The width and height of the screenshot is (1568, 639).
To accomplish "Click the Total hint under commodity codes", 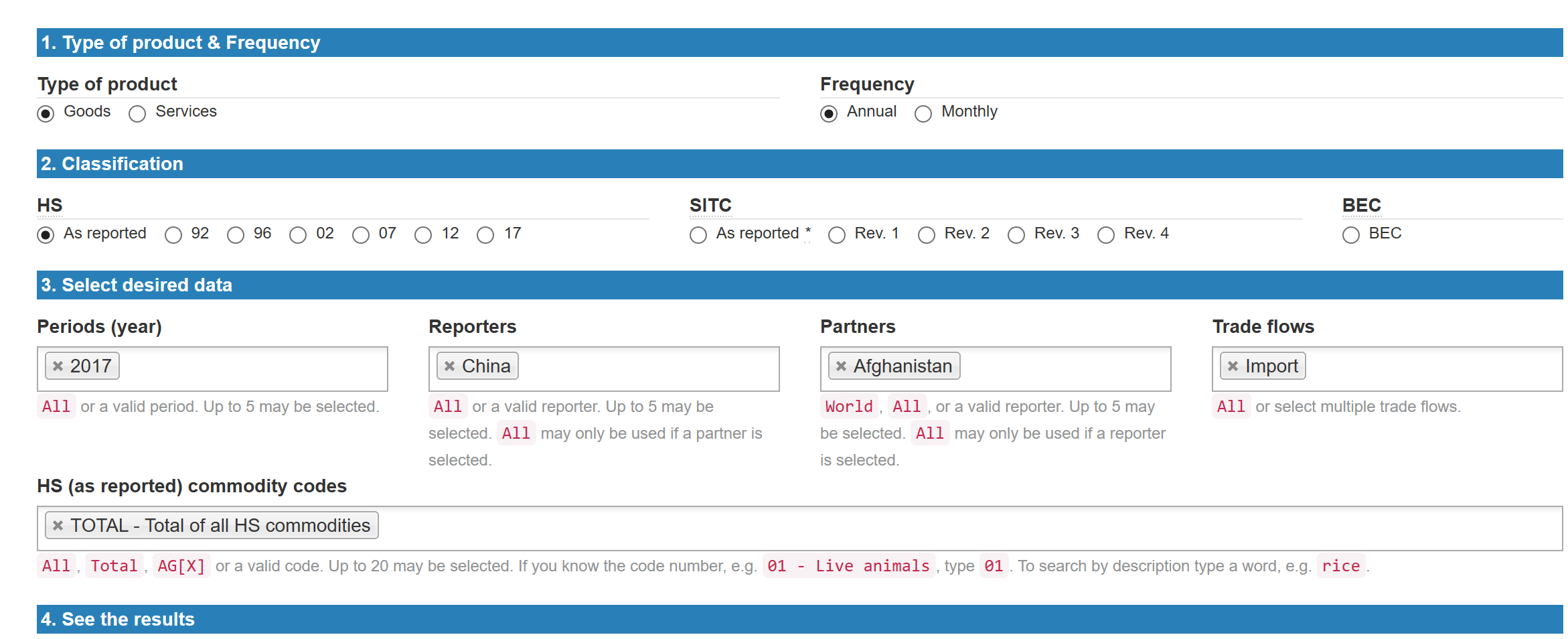I will click(x=114, y=566).
